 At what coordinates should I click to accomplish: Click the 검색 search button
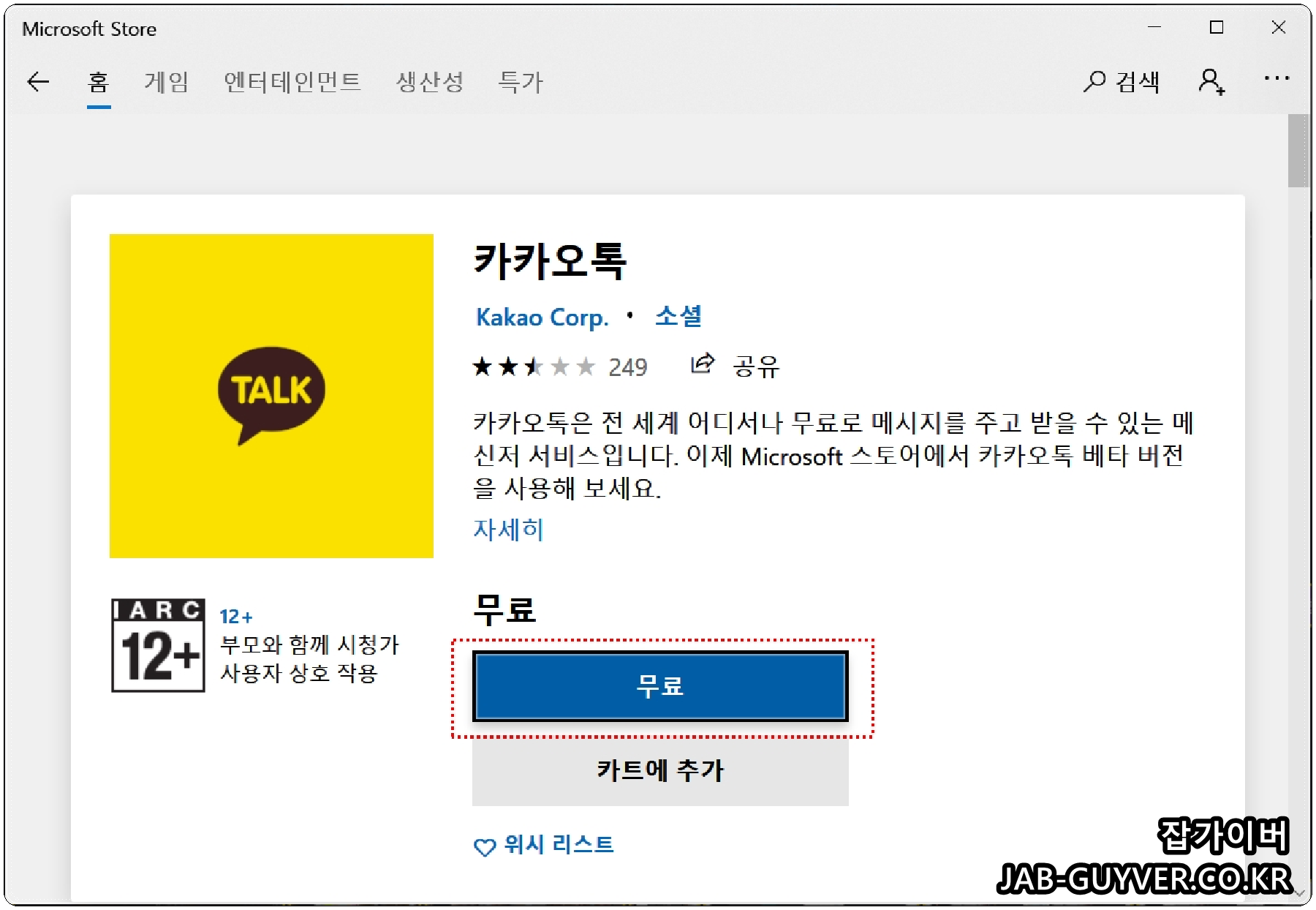coord(1122,81)
